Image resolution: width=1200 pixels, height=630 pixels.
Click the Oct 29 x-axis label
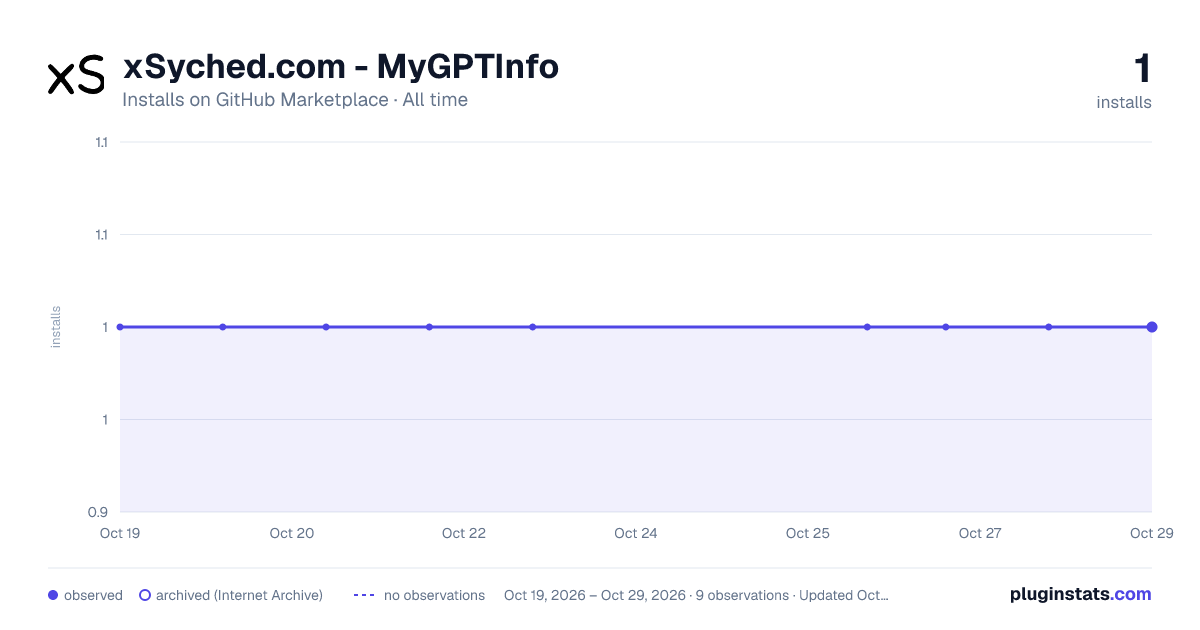[x=1150, y=533]
